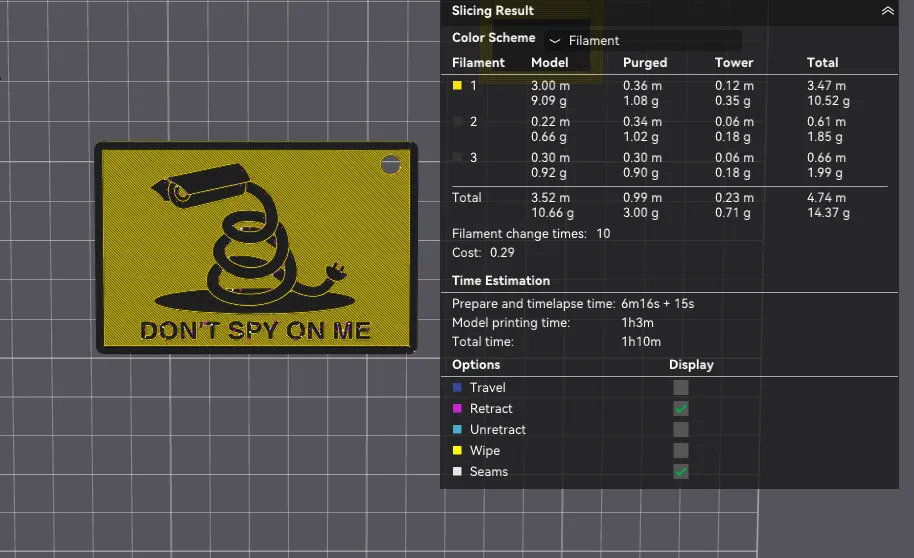
Task: Collapse the Slicing Result panel
Action: click(887, 10)
